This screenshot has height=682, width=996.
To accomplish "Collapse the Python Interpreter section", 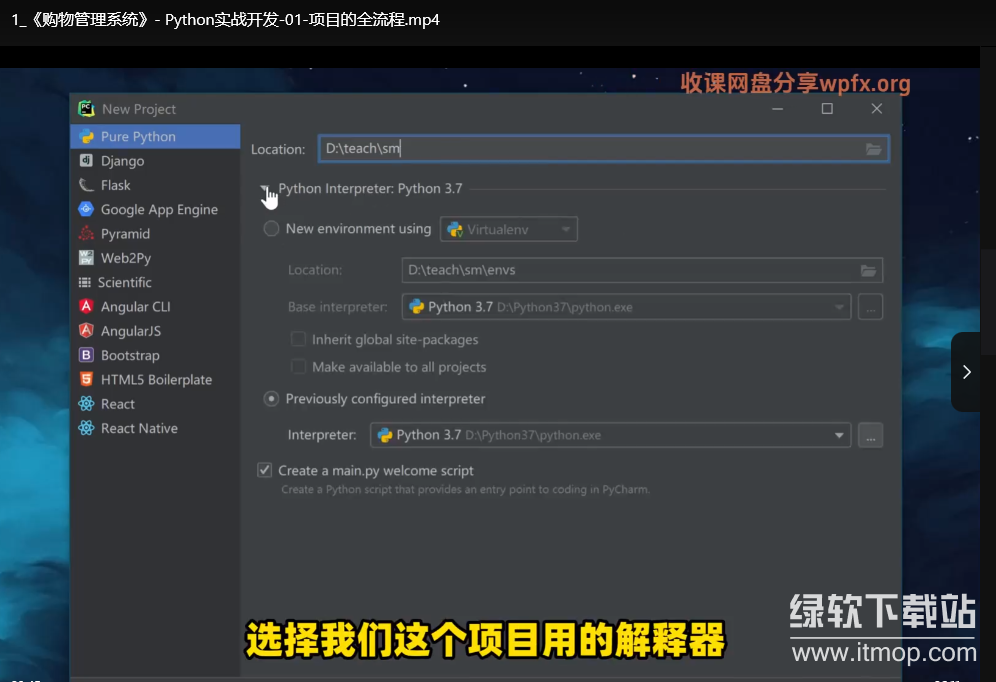I will coord(265,188).
